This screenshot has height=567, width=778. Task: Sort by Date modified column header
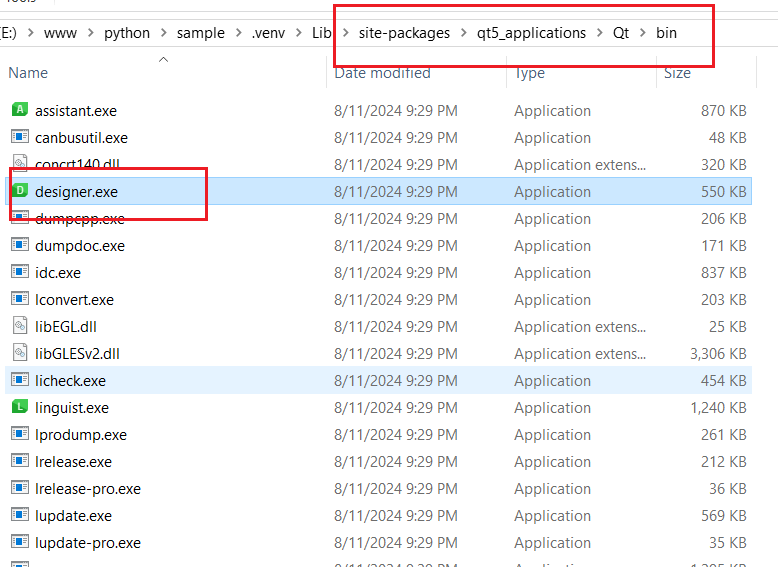coord(382,73)
